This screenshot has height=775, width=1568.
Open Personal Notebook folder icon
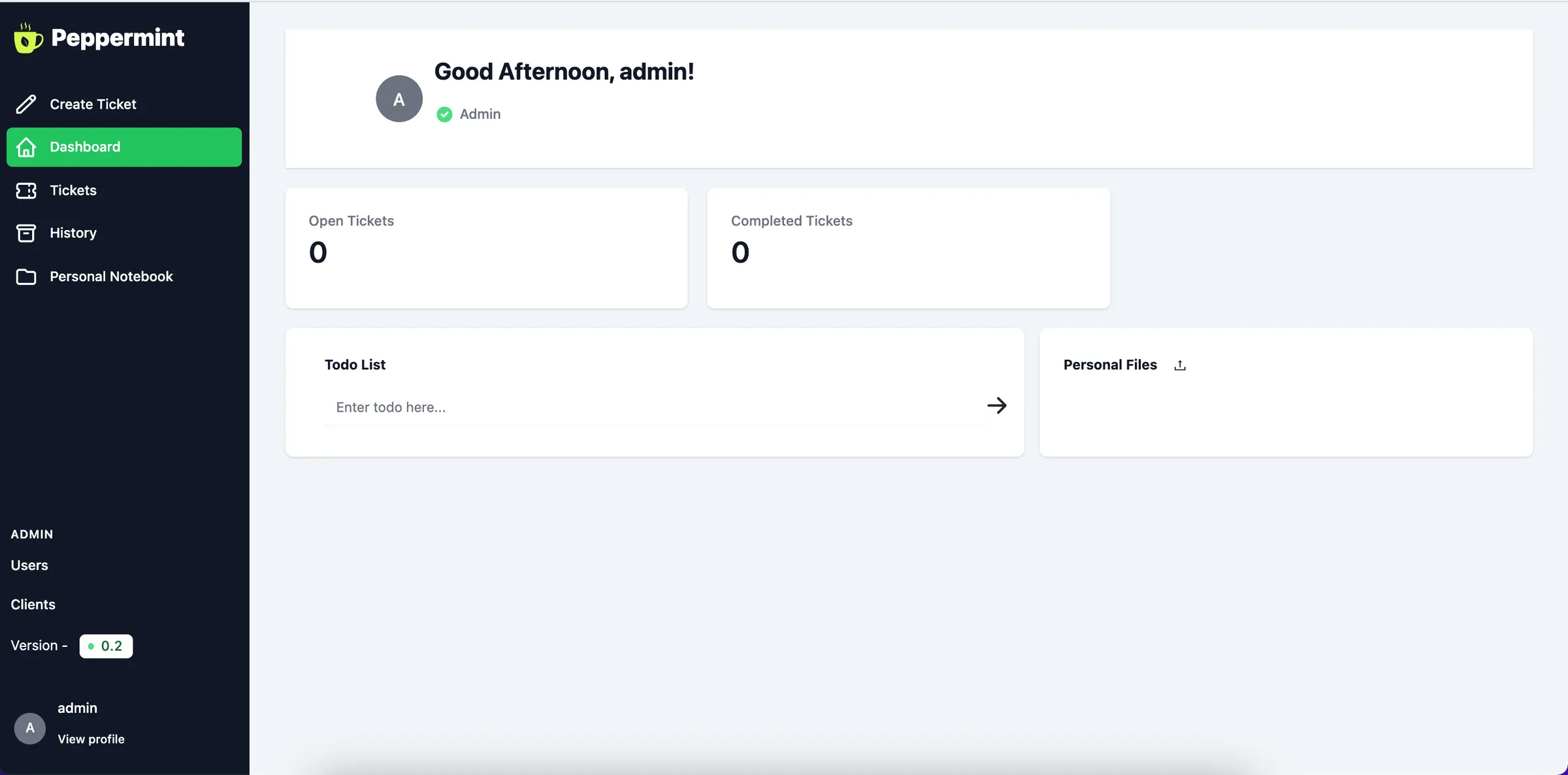26,276
